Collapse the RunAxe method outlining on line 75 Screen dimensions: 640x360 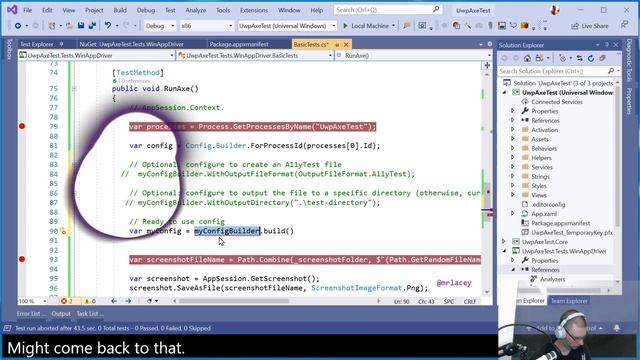tap(74, 89)
